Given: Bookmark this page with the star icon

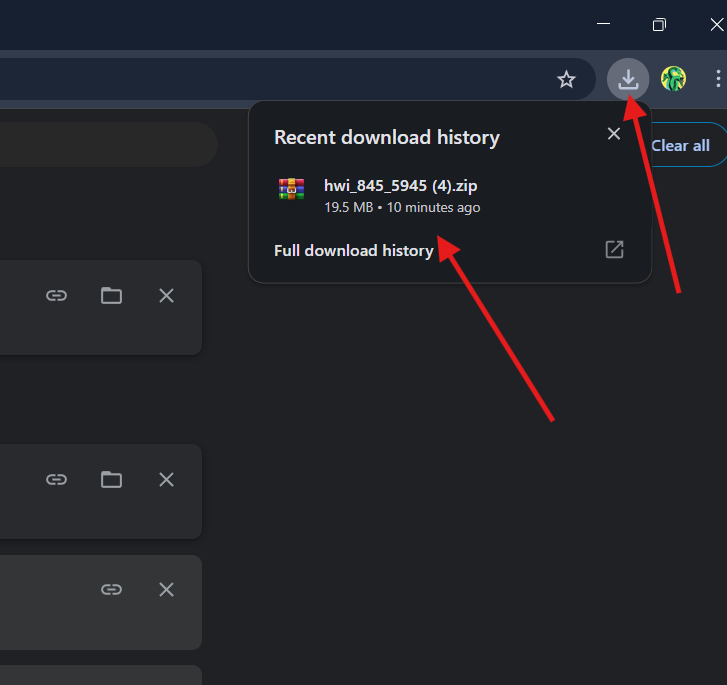Looking at the screenshot, I should [566, 80].
